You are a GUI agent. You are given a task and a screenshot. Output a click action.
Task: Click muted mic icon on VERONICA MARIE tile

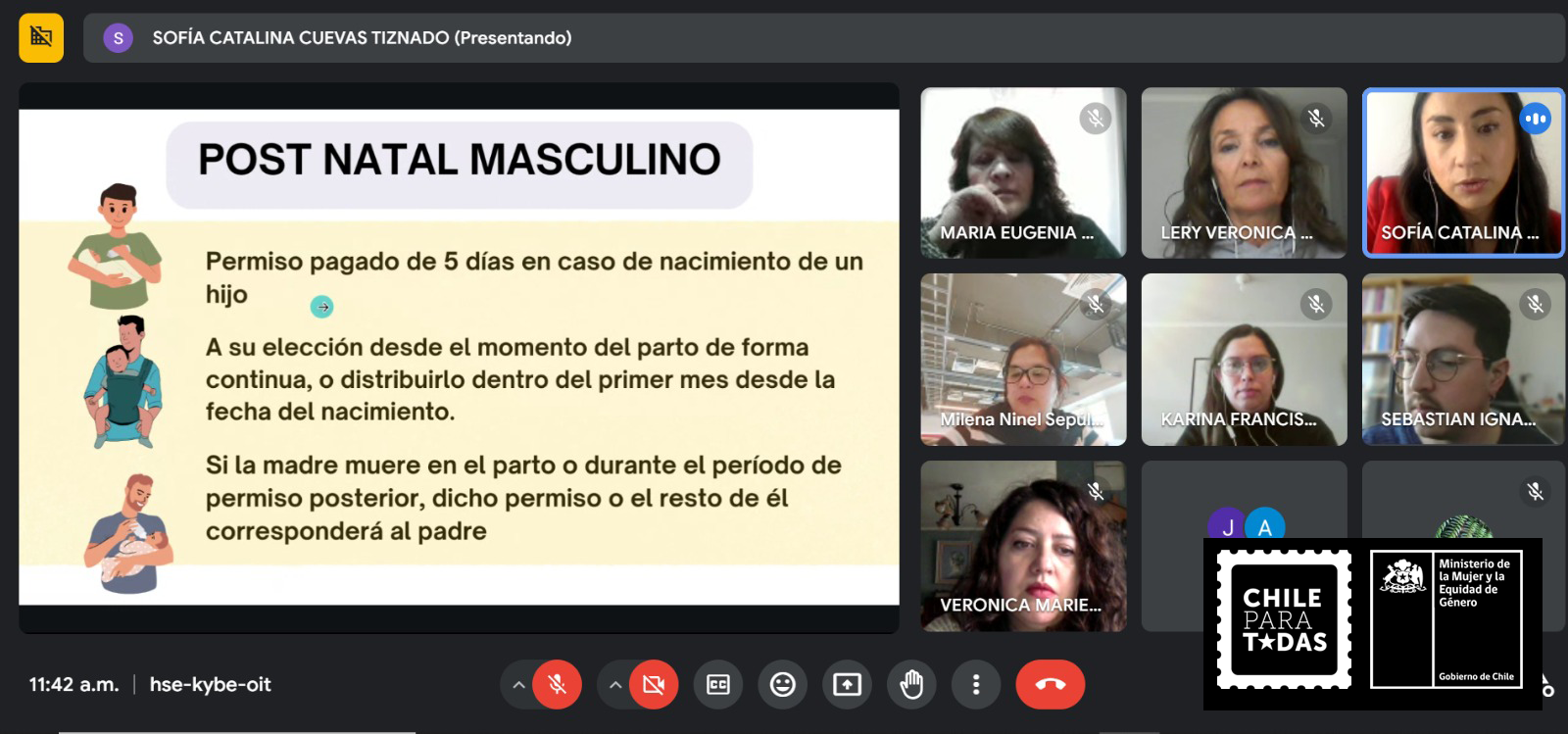[1096, 491]
